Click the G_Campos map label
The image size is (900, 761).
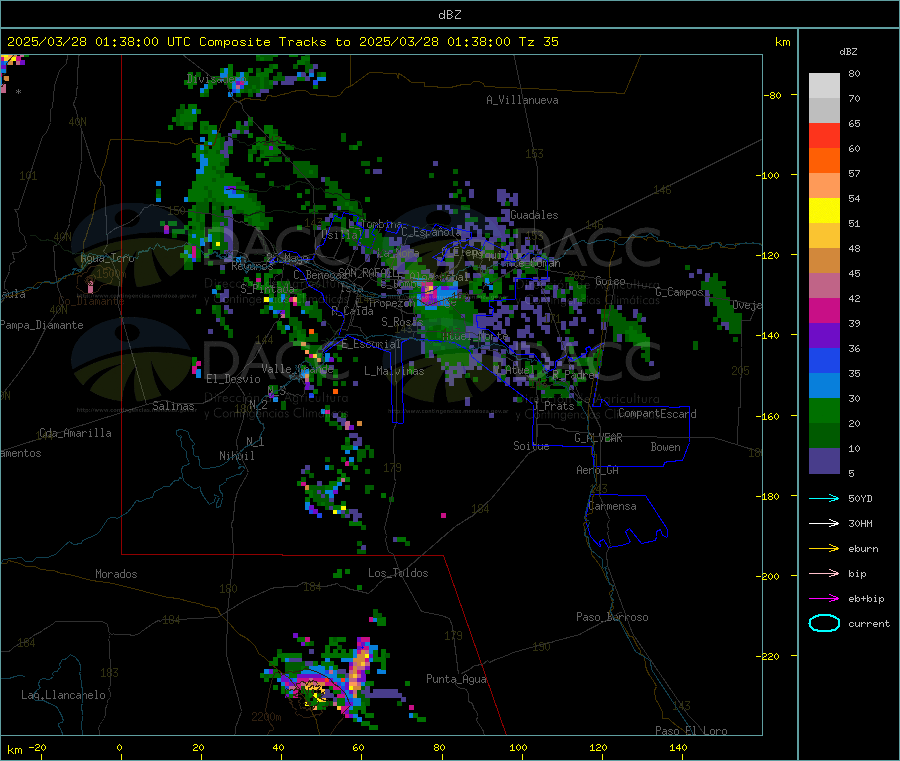[680, 292]
